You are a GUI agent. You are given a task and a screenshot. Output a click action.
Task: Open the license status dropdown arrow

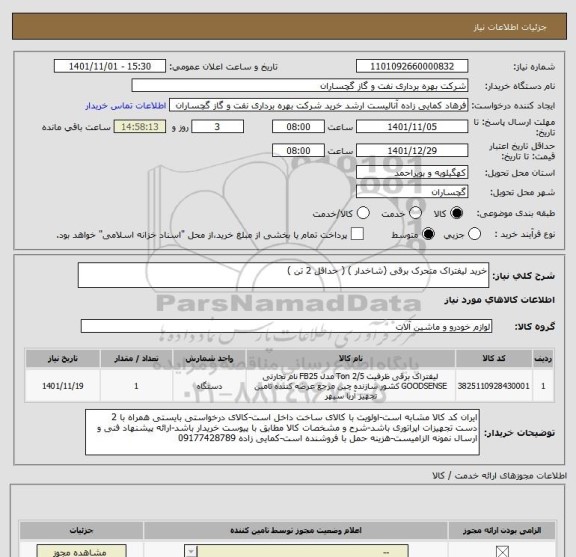pos(191,551)
